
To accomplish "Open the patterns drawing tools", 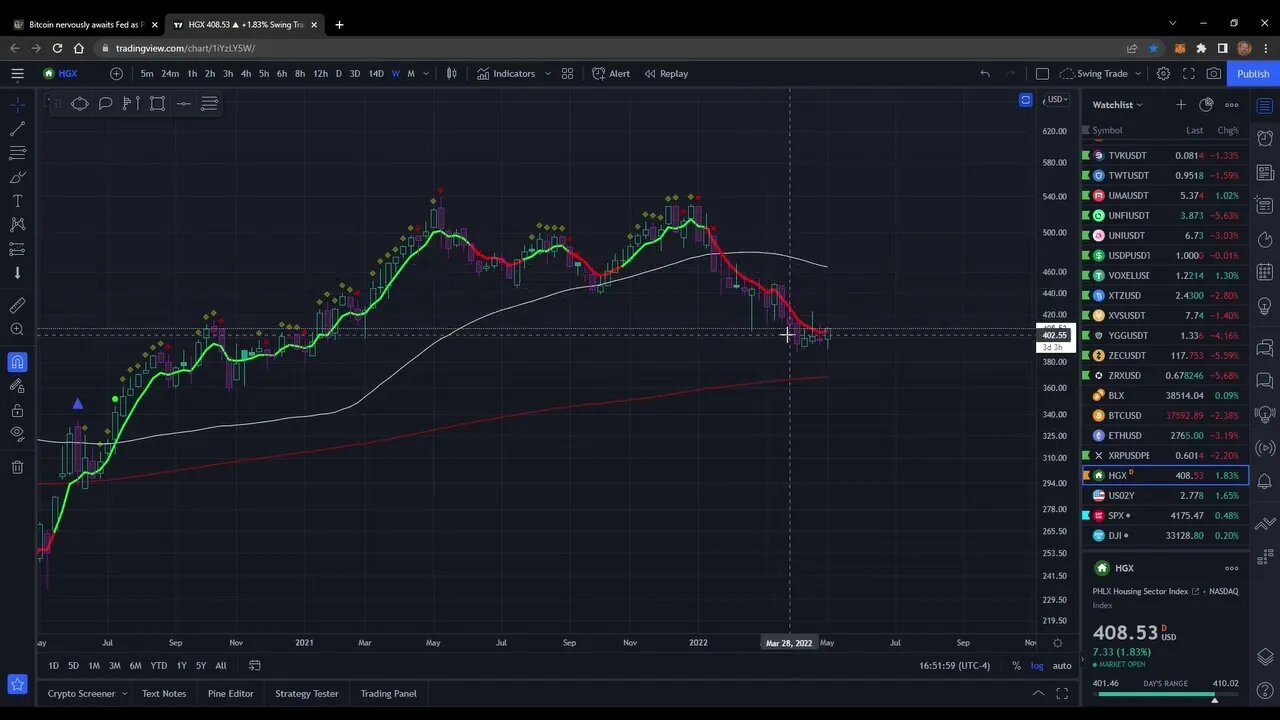I will [17, 225].
